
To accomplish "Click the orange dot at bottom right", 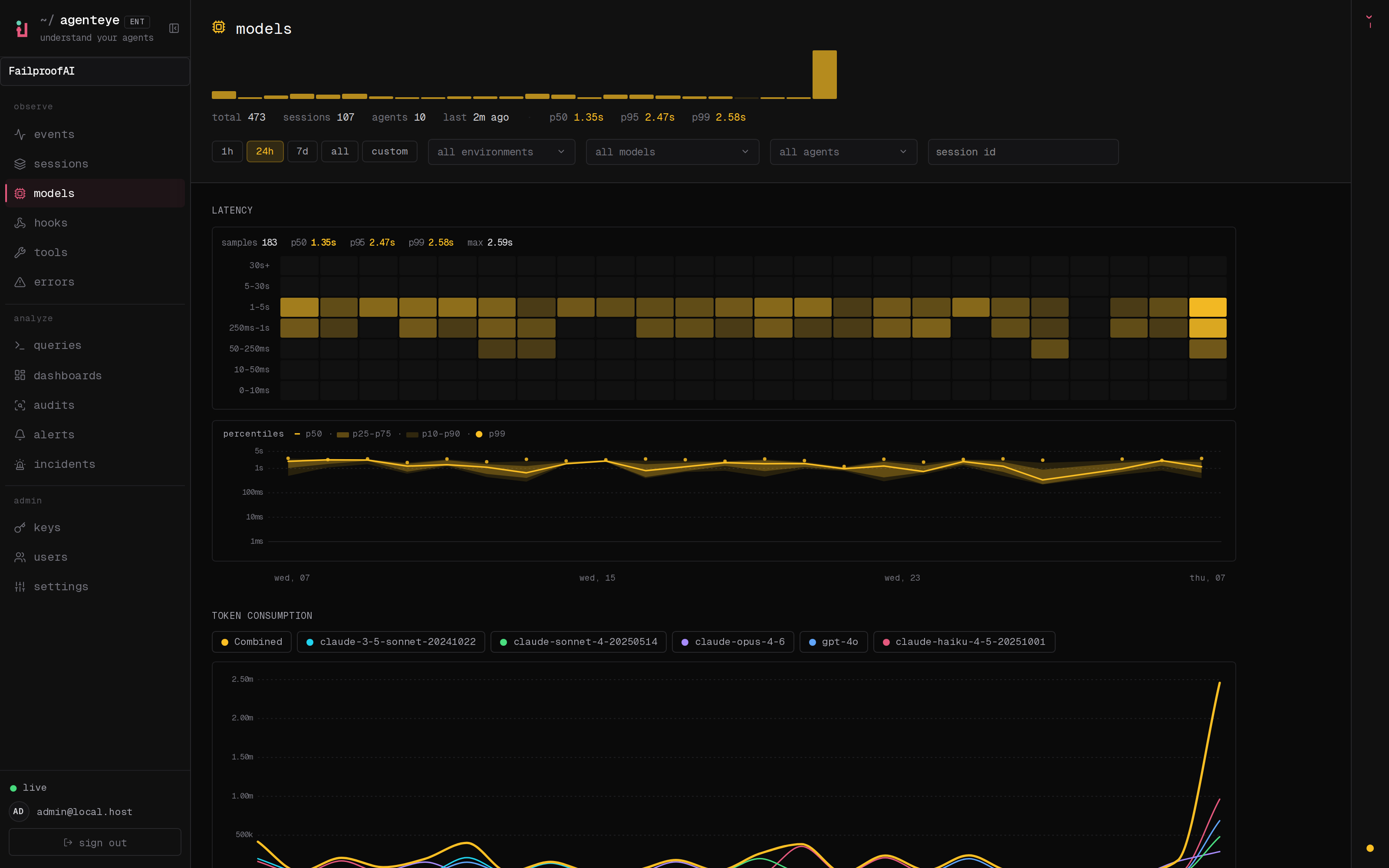I will coord(1369,848).
